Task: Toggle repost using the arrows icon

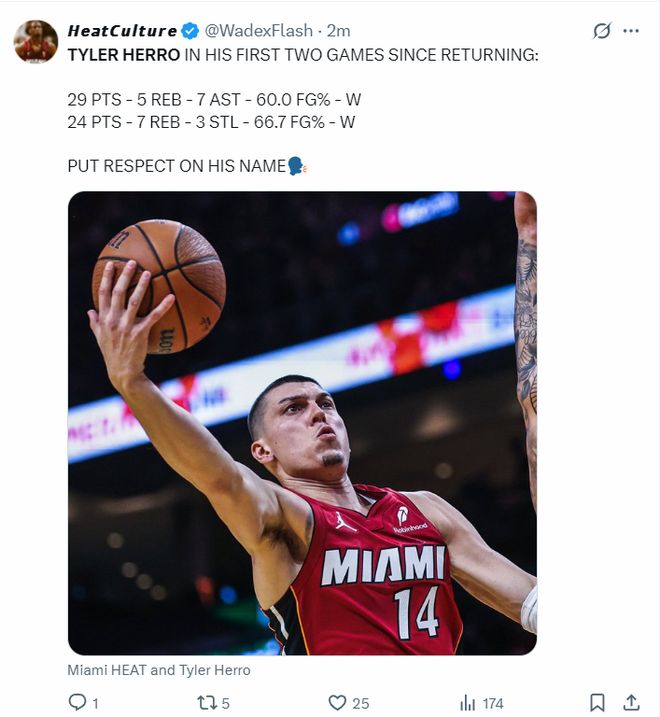Action: point(207,703)
